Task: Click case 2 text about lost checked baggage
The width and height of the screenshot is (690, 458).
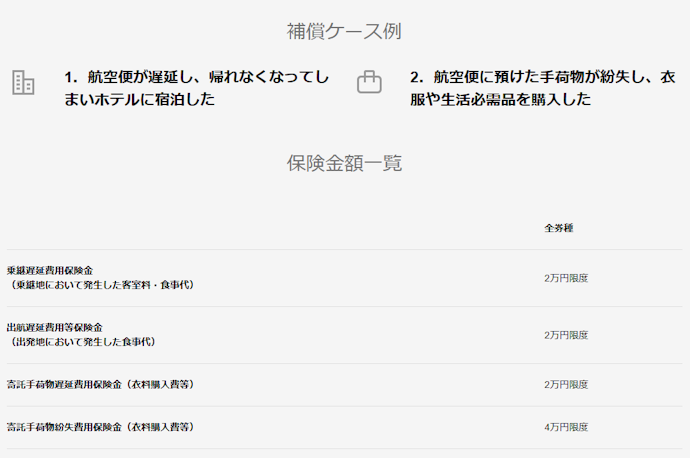Action: (543, 88)
